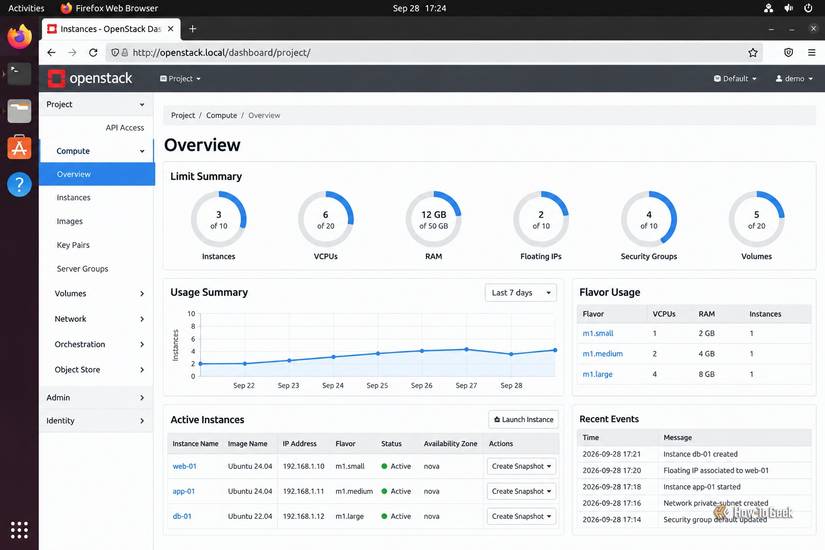
Task: Close the Instances - OpenStack tab
Action: pos(170,29)
